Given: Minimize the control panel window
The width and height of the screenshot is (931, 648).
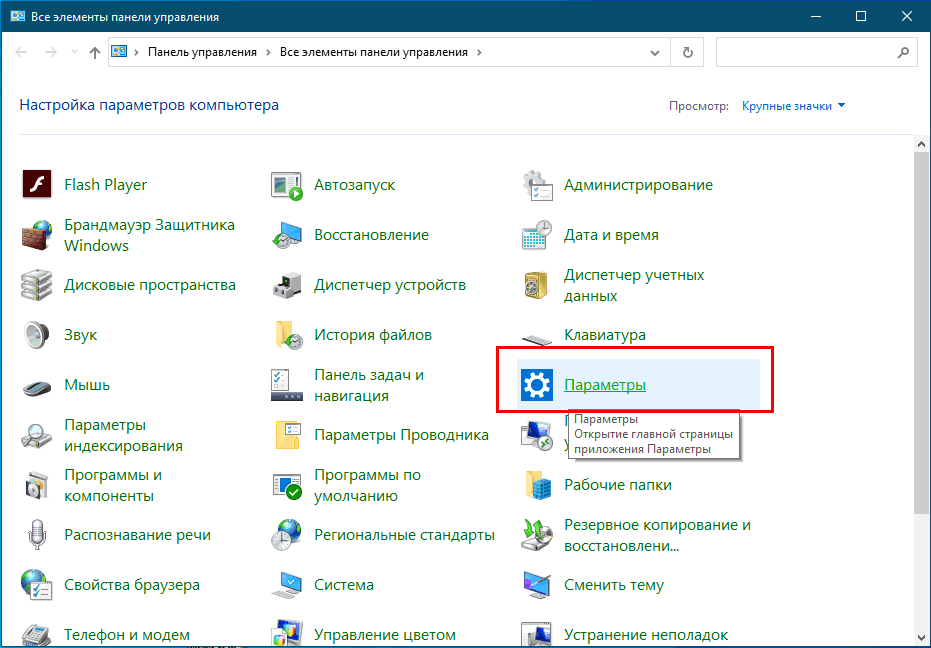Looking at the screenshot, I should click(815, 16).
